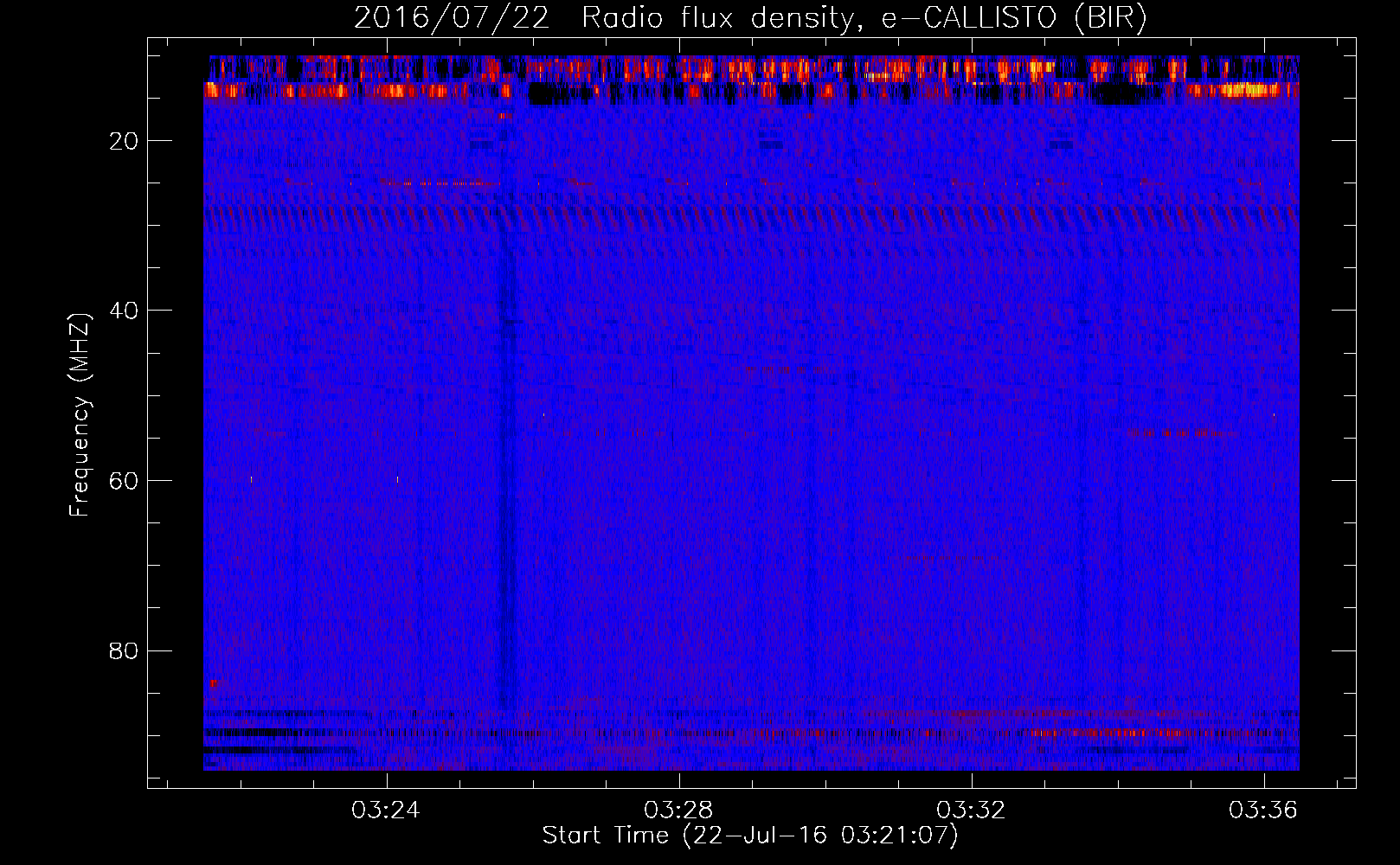Click the 03:36 time tick label

(1264, 811)
